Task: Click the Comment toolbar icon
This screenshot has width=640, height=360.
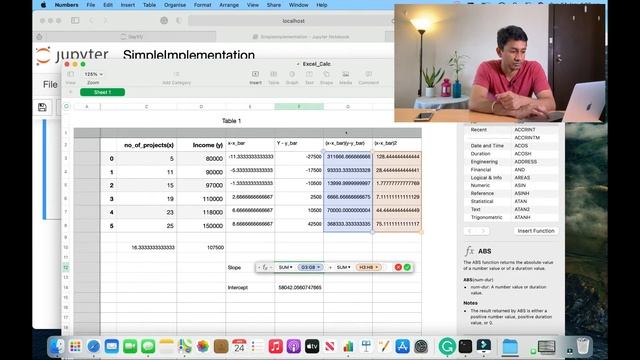Action: click(369, 74)
